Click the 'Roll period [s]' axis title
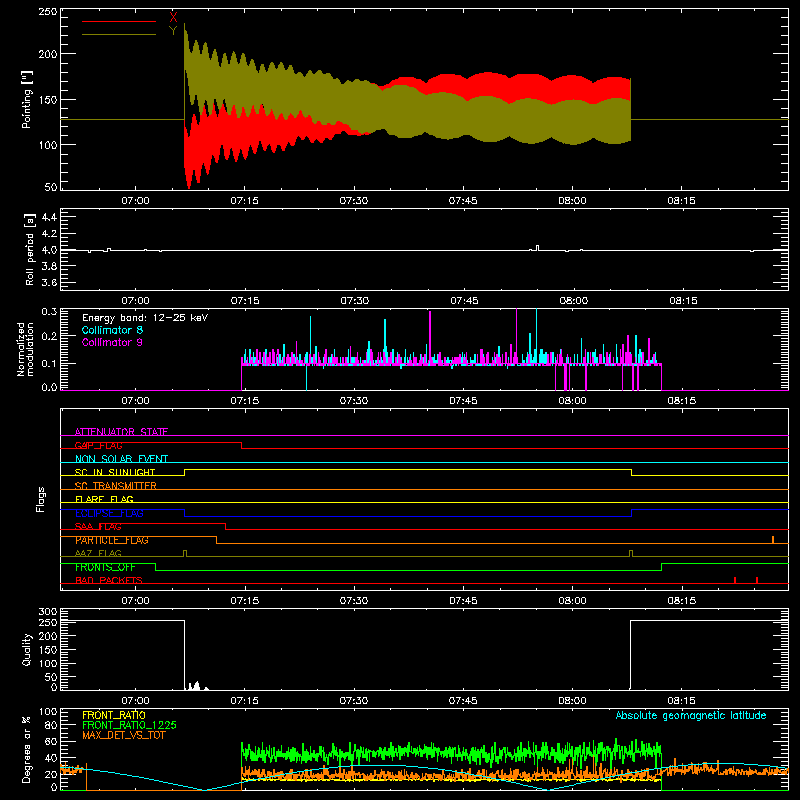Image resolution: width=800 pixels, height=800 pixels. 30,249
